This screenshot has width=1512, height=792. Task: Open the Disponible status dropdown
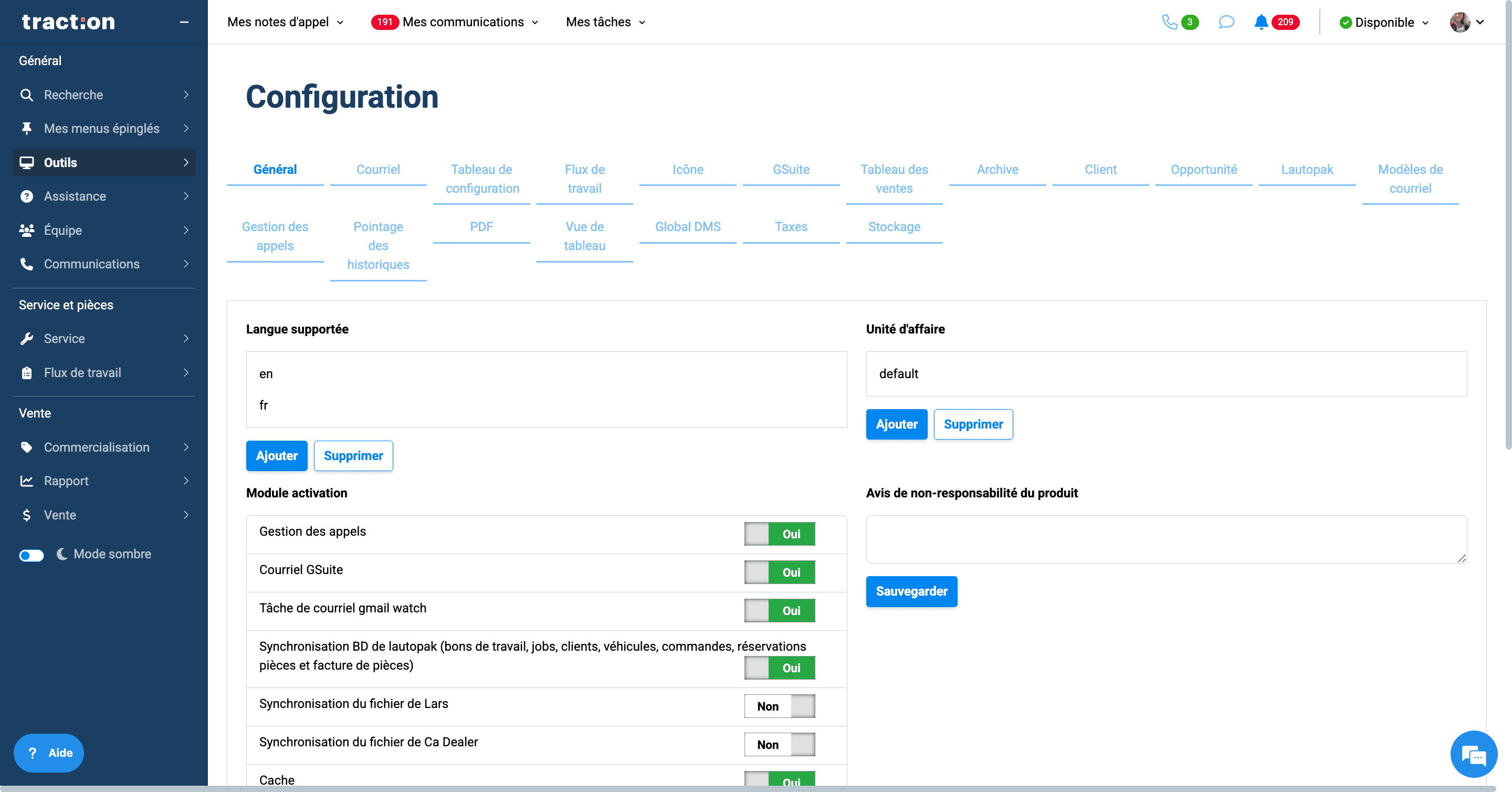pyautogui.click(x=1384, y=22)
